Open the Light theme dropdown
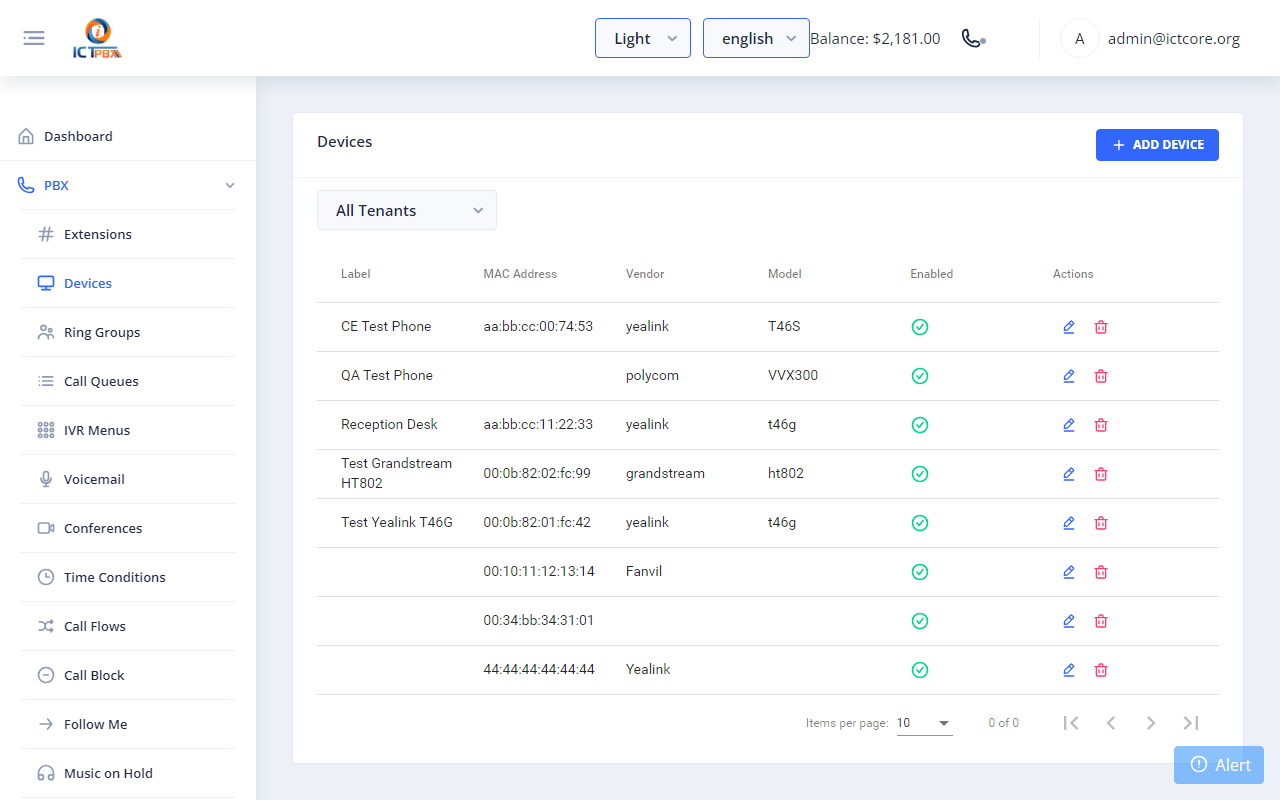The image size is (1280, 800). click(643, 38)
